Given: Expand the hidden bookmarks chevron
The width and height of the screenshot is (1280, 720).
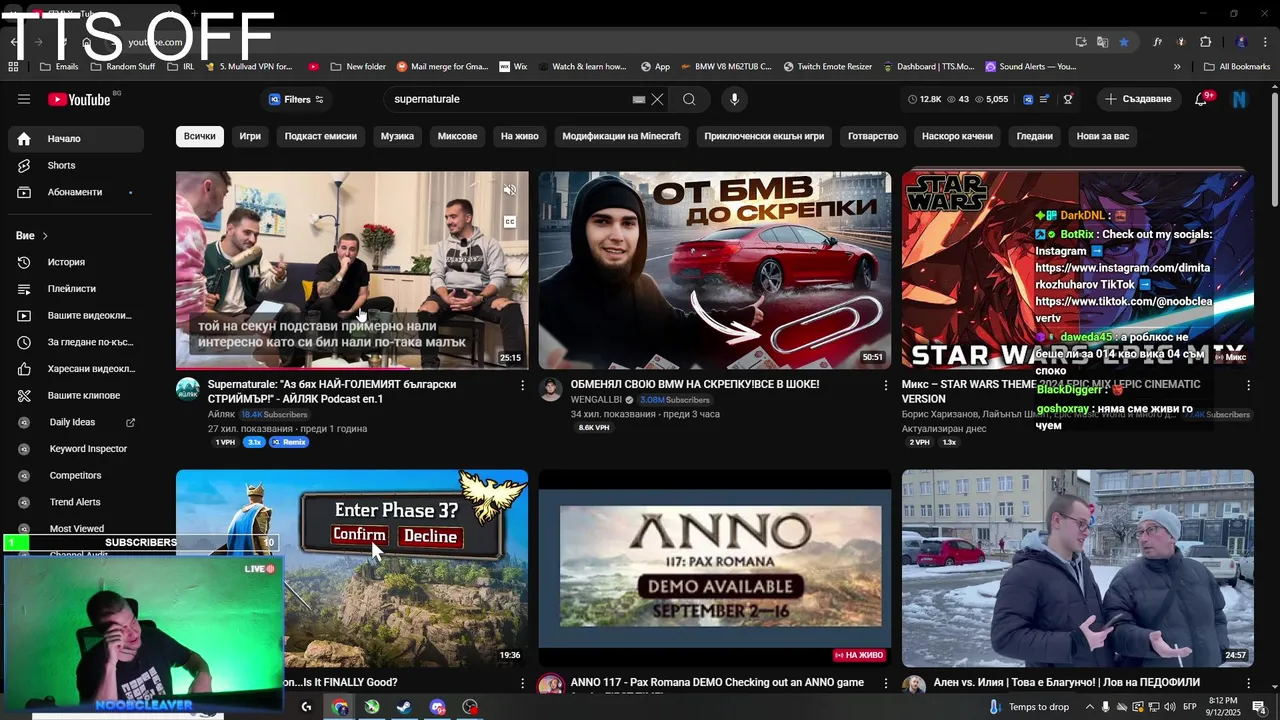Looking at the screenshot, I should point(1177,67).
